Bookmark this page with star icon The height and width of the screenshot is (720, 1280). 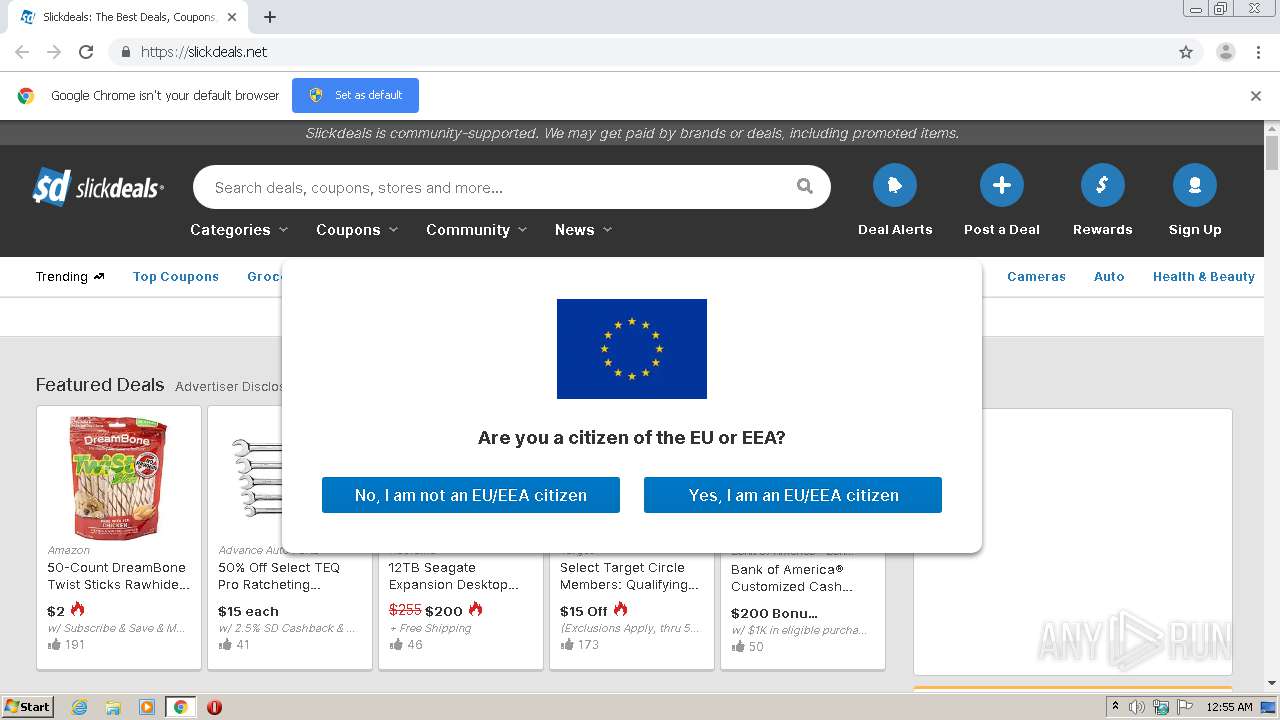tap(1186, 52)
